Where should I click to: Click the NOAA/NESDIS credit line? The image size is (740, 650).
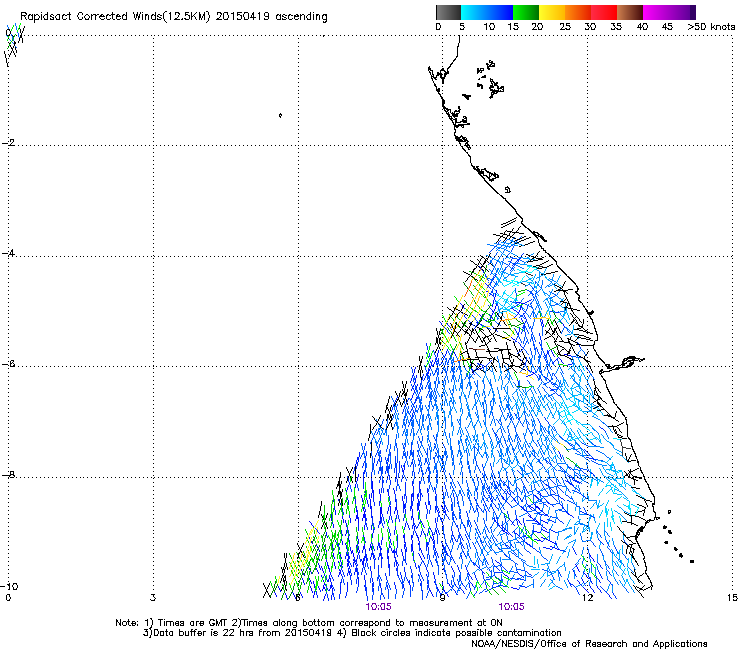pyautogui.click(x=589, y=643)
